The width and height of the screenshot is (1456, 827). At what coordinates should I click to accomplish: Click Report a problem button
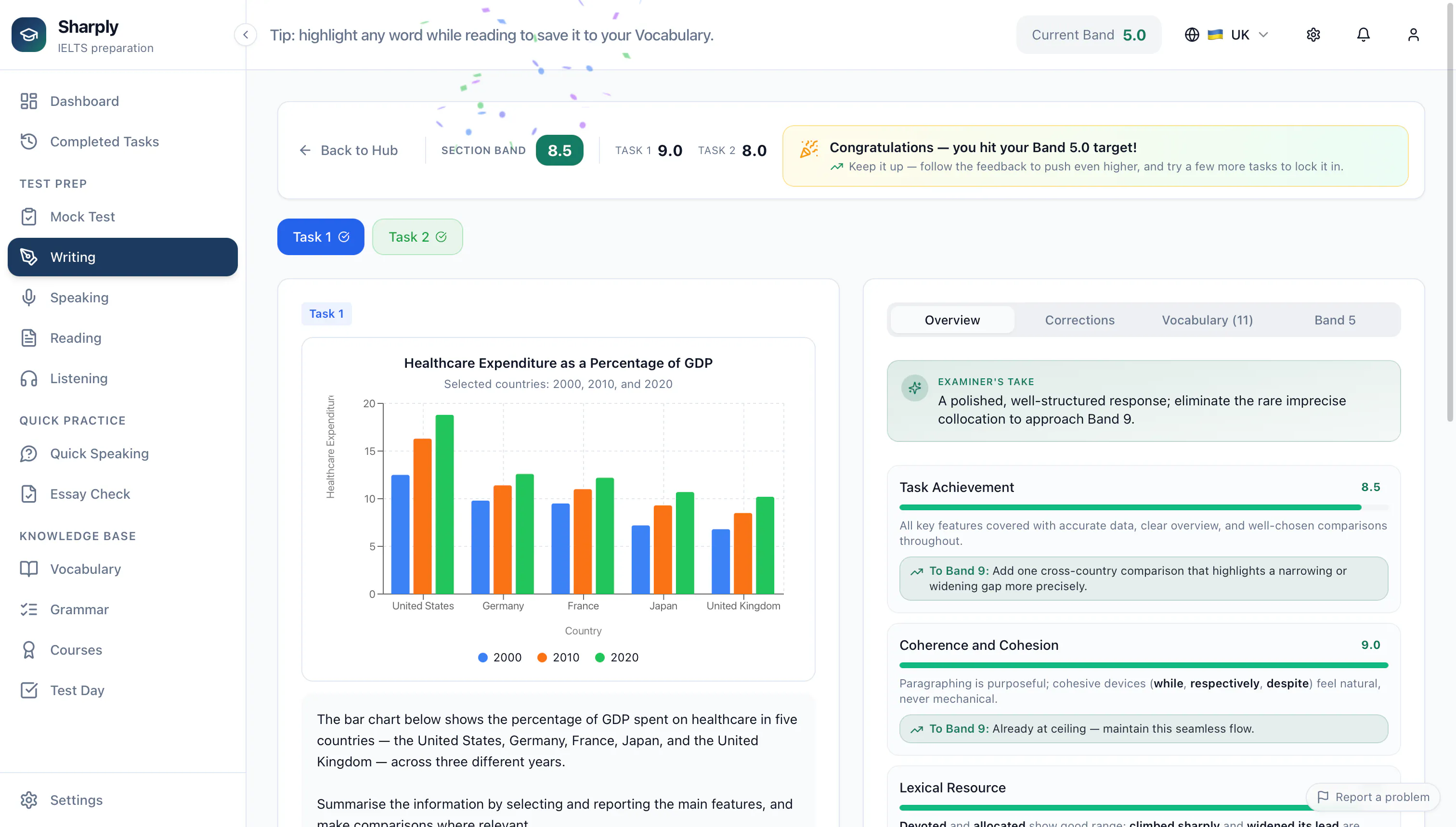tap(1373, 797)
